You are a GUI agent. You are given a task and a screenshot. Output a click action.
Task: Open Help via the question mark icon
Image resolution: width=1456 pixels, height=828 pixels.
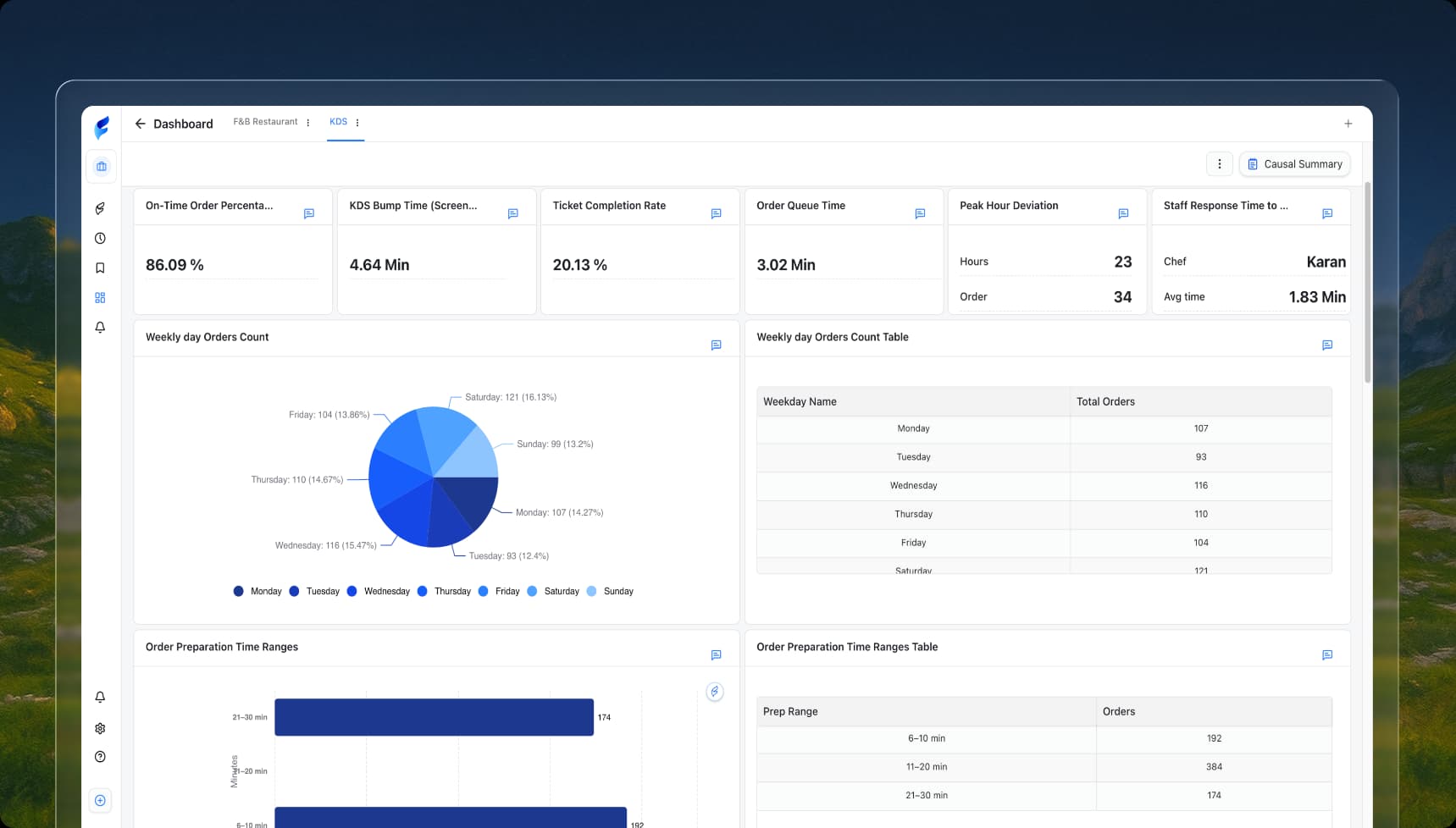[x=100, y=757]
